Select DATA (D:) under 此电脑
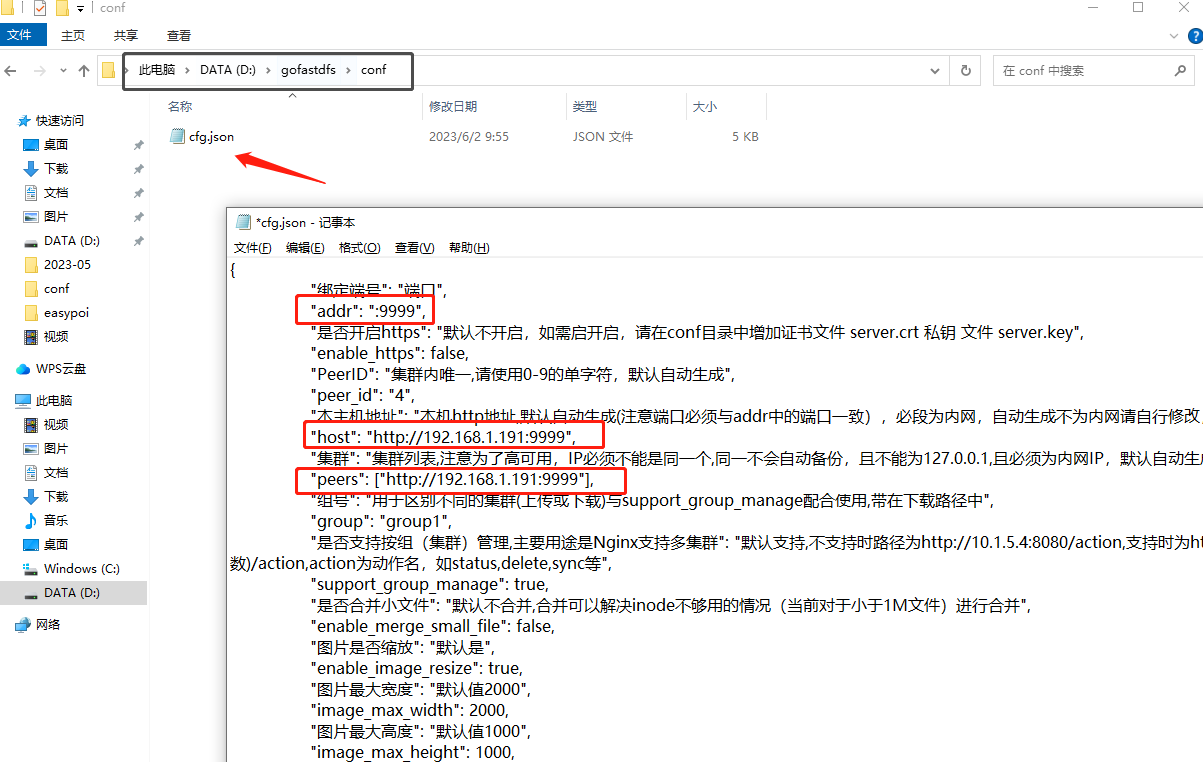This screenshot has width=1203, height=762. [x=72, y=593]
